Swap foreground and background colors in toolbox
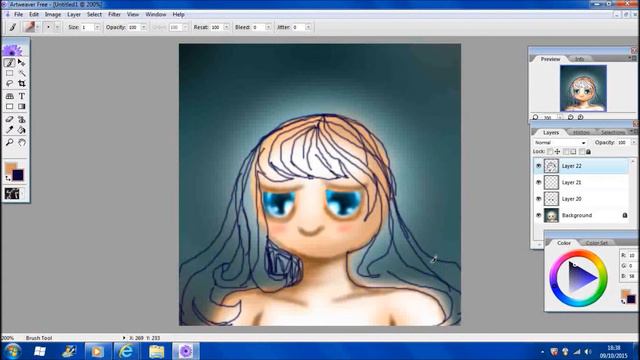The width and height of the screenshot is (640, 360). [7, 178]
